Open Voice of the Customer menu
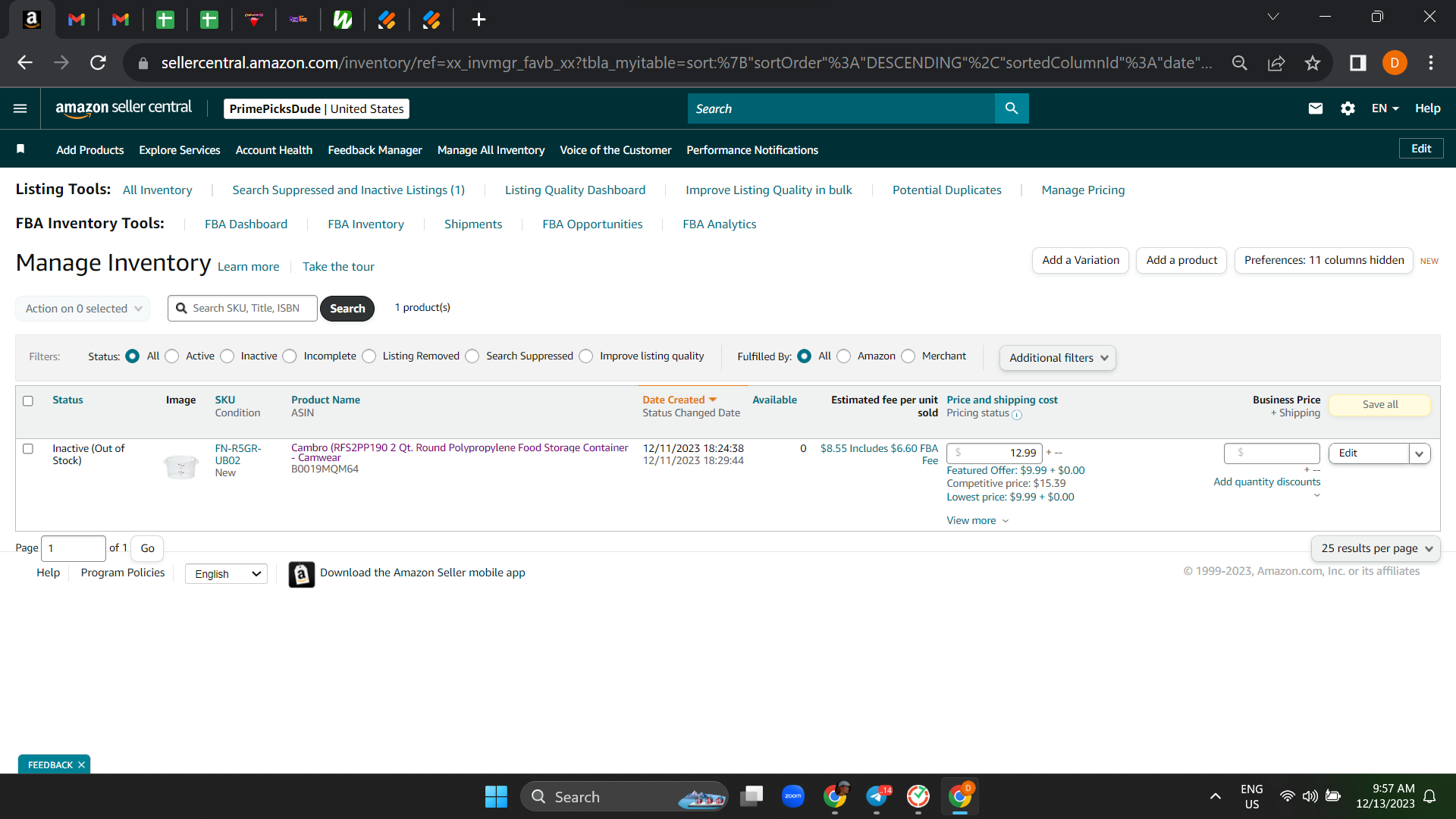 (x=615, y=150)
